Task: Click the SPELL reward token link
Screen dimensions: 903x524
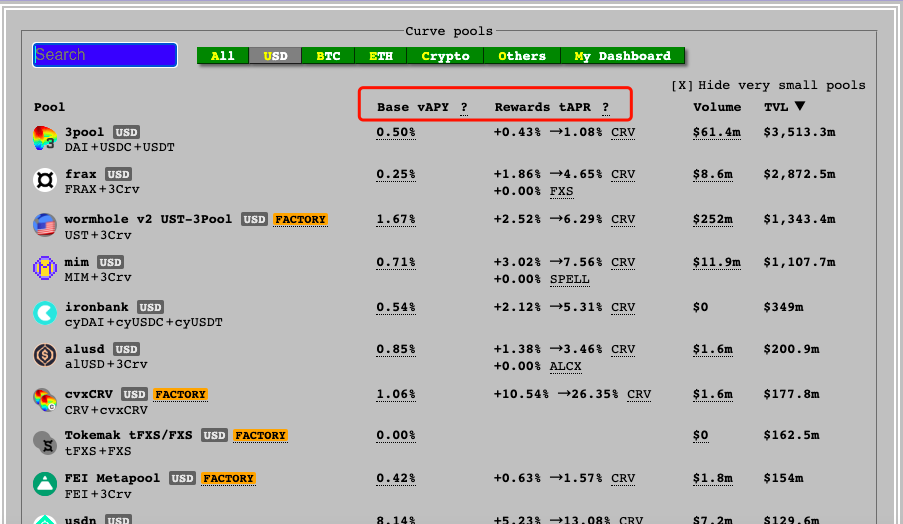Action: (570, 279)
